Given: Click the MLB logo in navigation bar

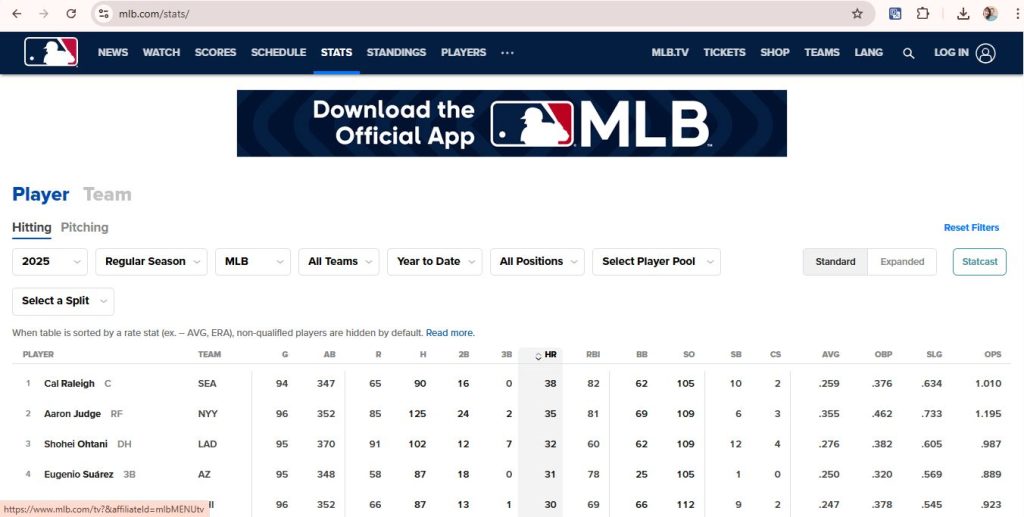Looking at the screenshot, I should tap(51, 52).
